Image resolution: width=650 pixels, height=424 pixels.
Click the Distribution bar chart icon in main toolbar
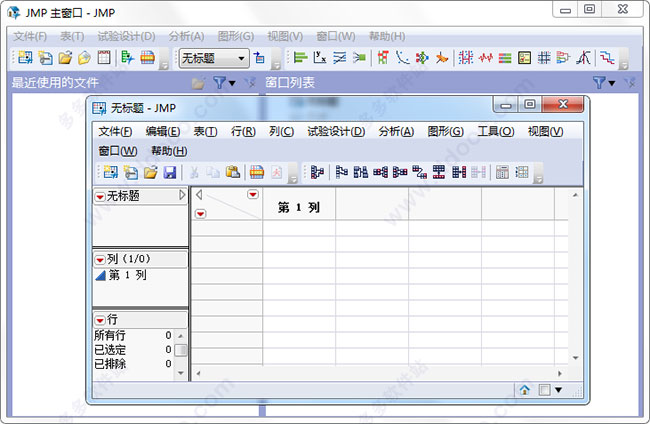(x=300, y=57)
